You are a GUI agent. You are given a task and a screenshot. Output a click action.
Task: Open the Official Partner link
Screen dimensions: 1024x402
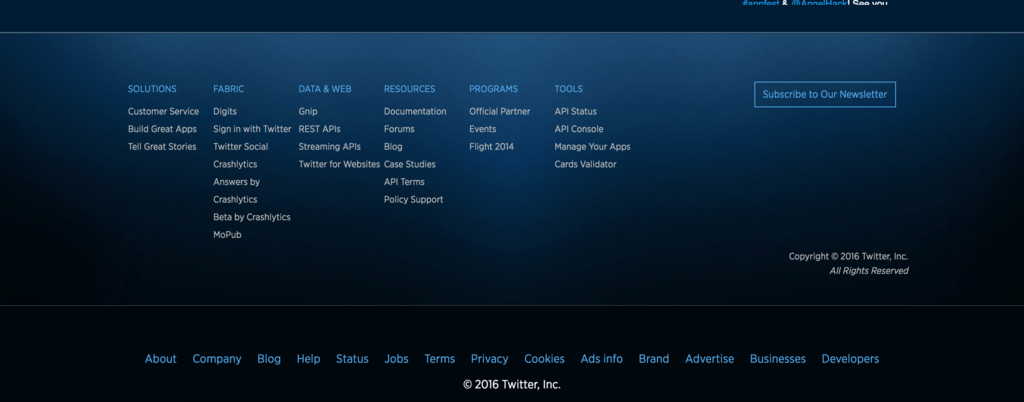500,112
